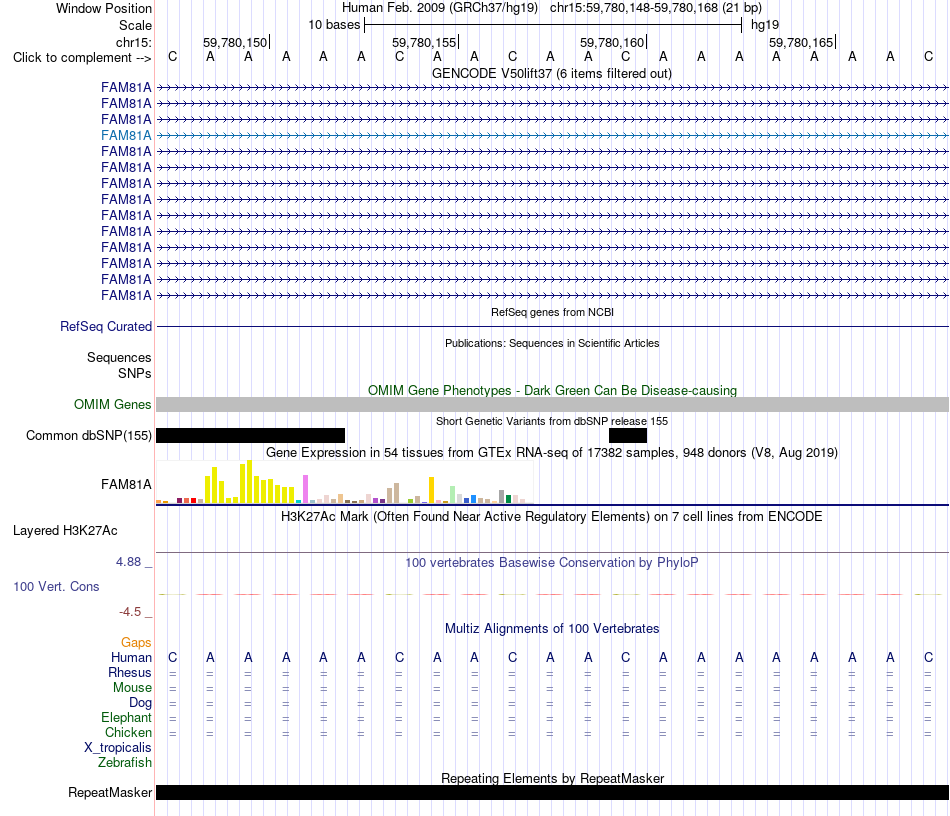950x816 pixels.
Task: Select the Chicken alignment row label
Action: [128, 732]
